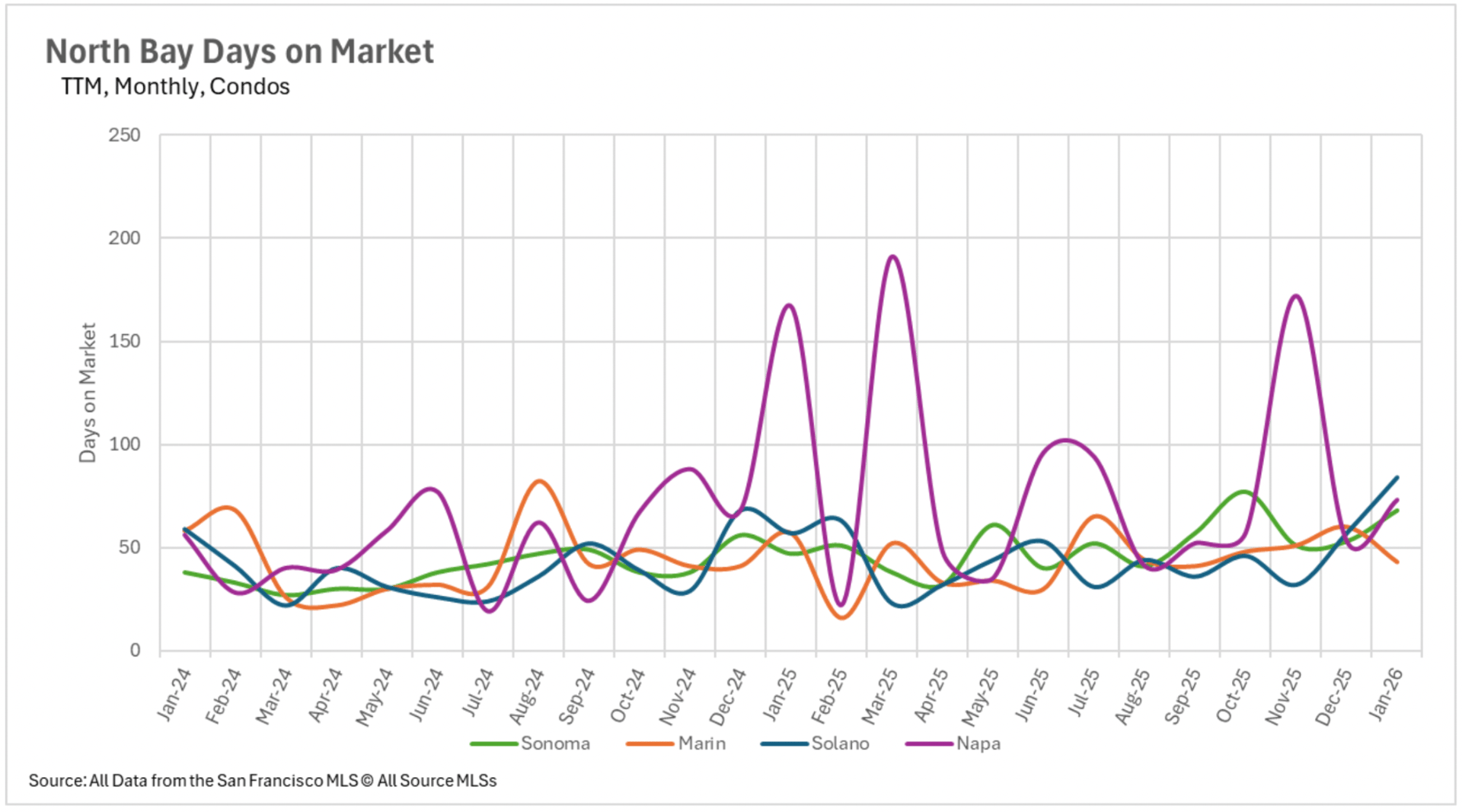Click the orange Marin legend line swatch

coord(650,744)
